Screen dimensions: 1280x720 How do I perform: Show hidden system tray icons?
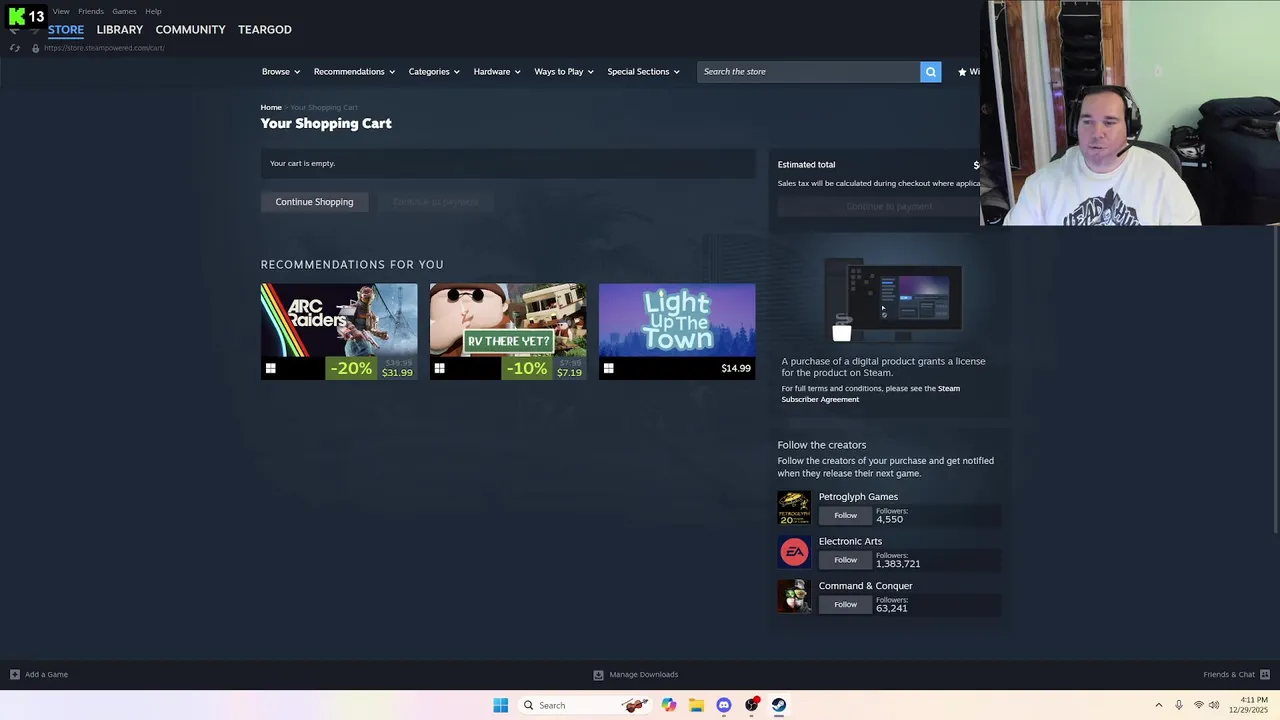click(1159, 705)
